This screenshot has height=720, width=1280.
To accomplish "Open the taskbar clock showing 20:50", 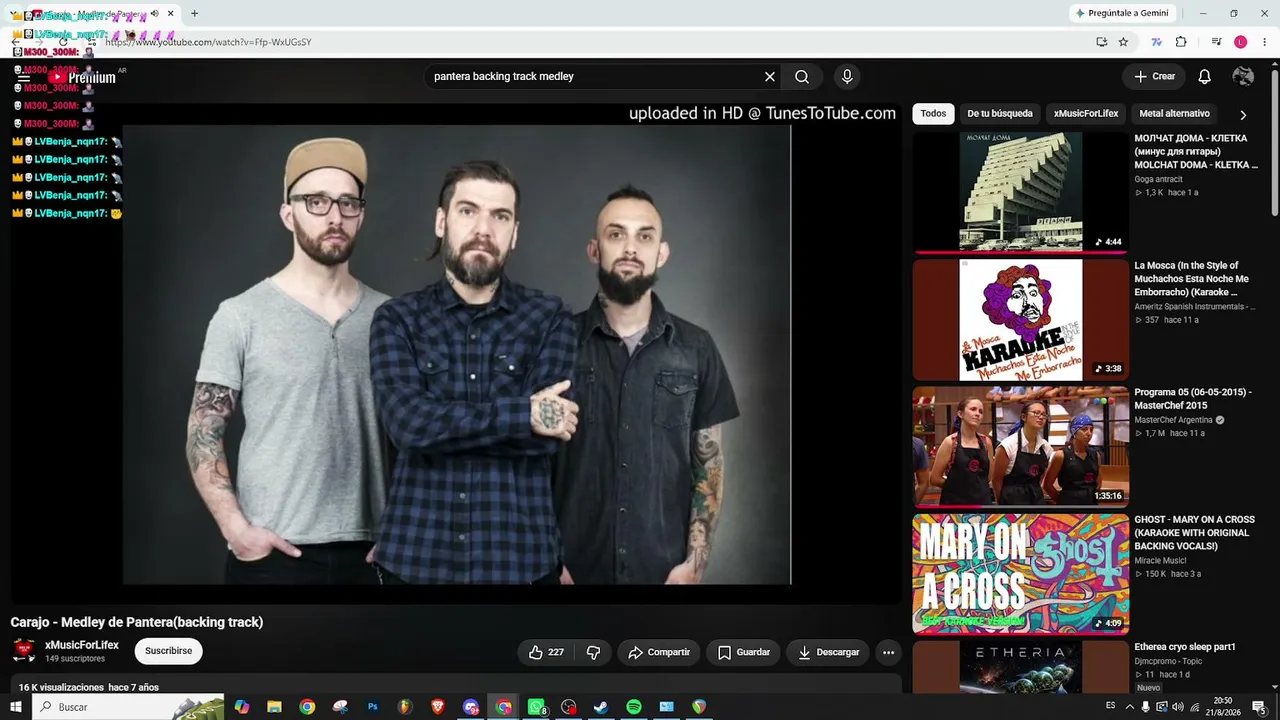I will point(1222,707).
